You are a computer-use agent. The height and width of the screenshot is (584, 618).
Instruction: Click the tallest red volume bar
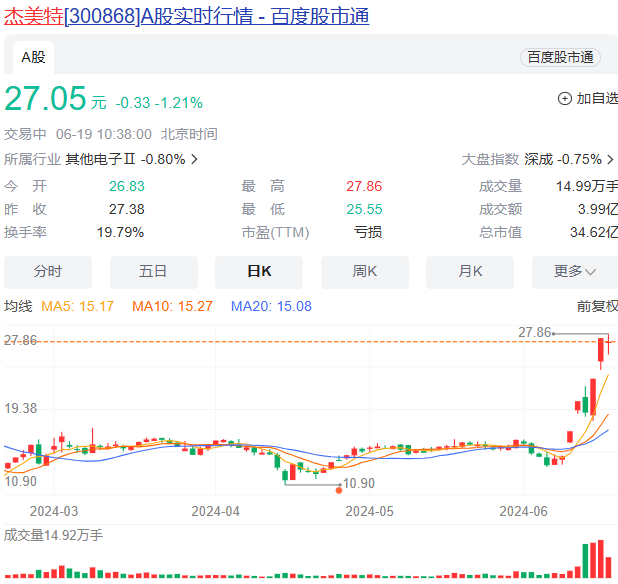point(601,559)
